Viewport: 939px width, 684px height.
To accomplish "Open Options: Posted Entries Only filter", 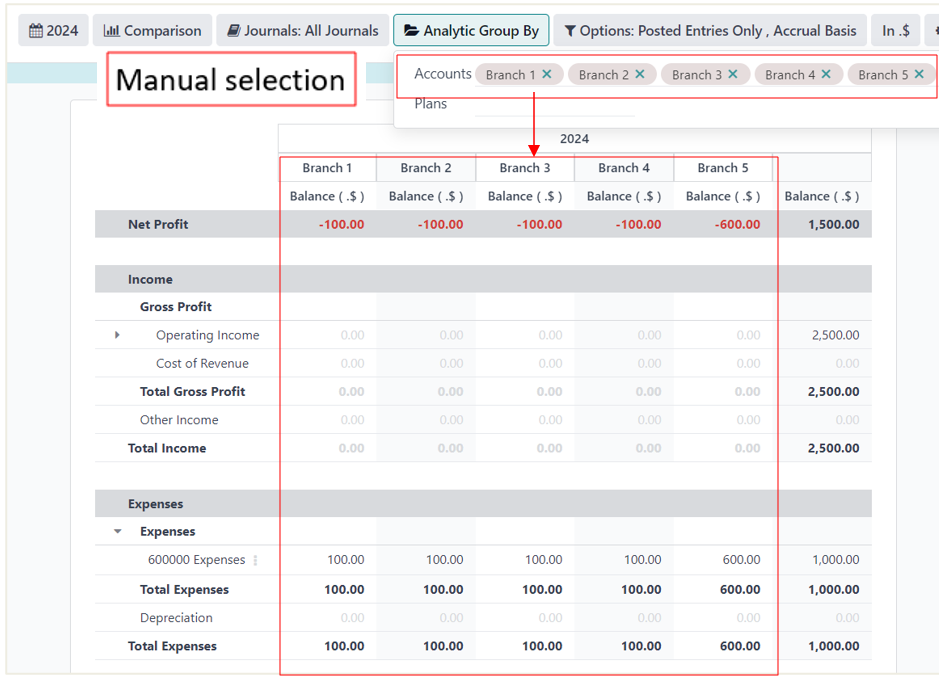I will (x=710, y=31).
